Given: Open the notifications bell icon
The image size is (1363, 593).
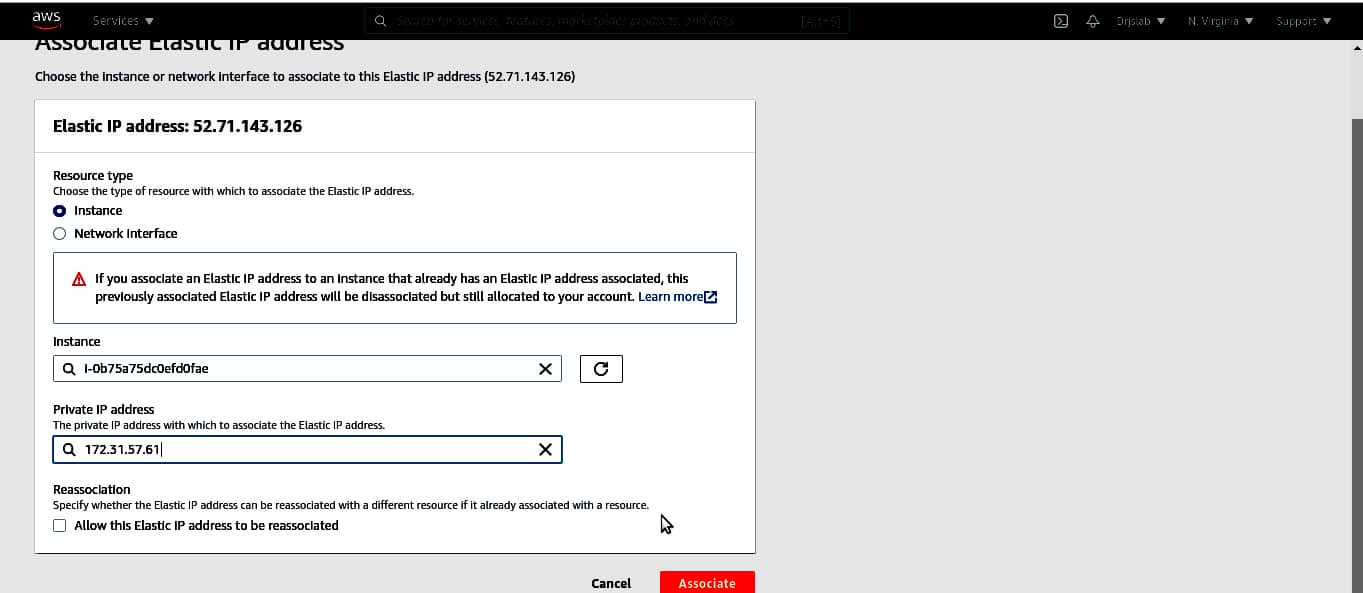Looking at the screenshot, I should [x=1092, y=21].
